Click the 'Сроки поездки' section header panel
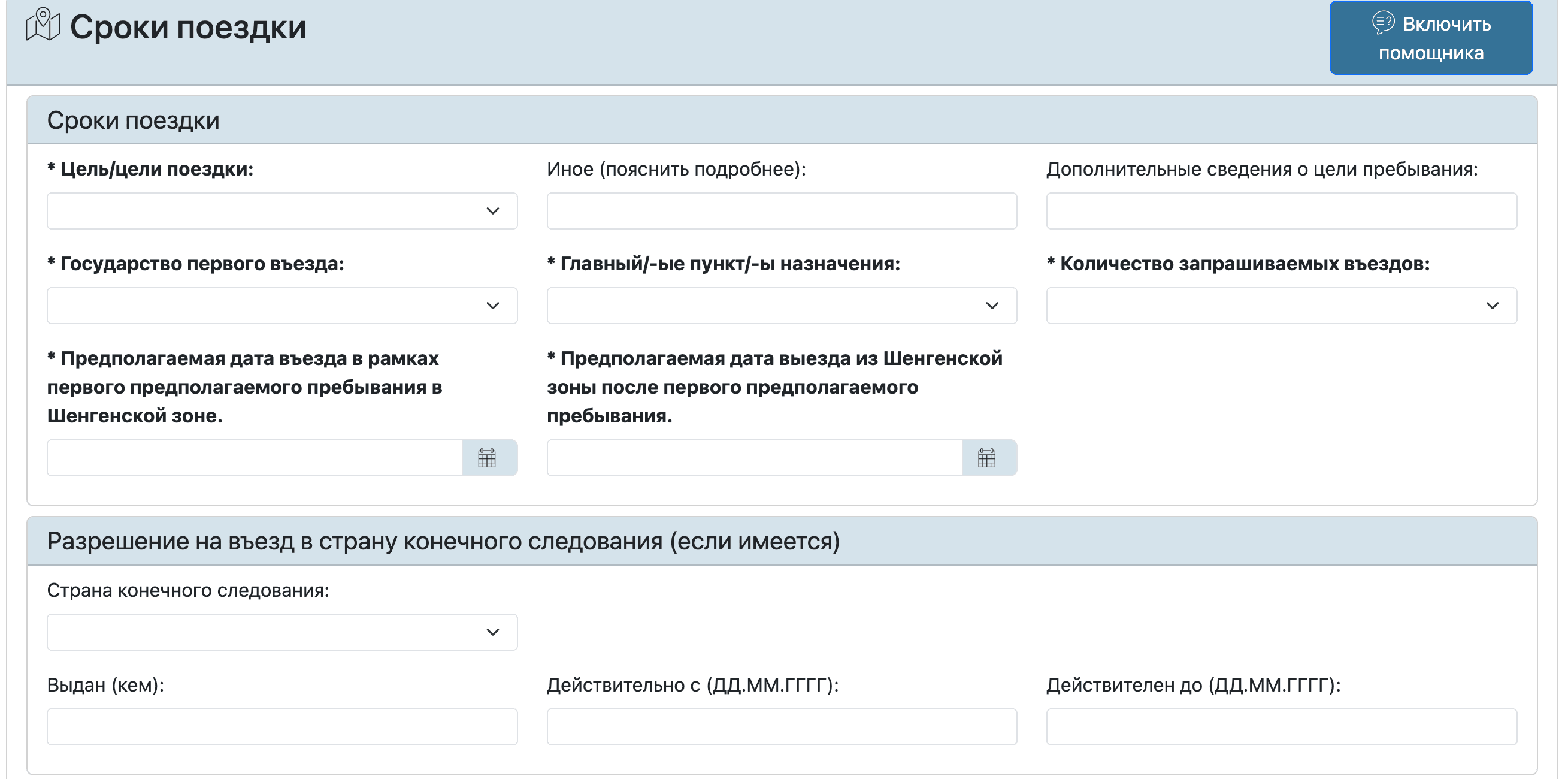 782,120
